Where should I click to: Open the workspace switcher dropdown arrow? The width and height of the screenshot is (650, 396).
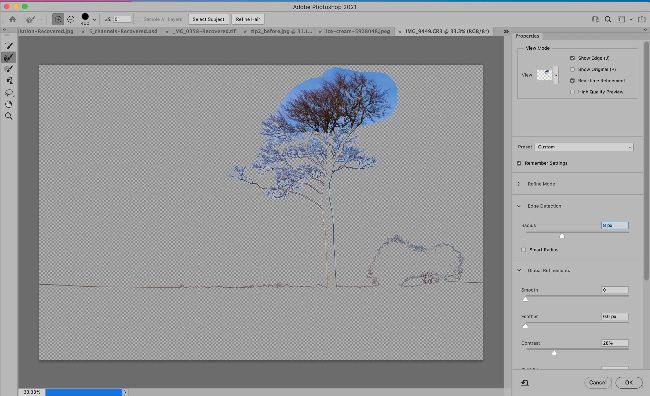point(631,19)
